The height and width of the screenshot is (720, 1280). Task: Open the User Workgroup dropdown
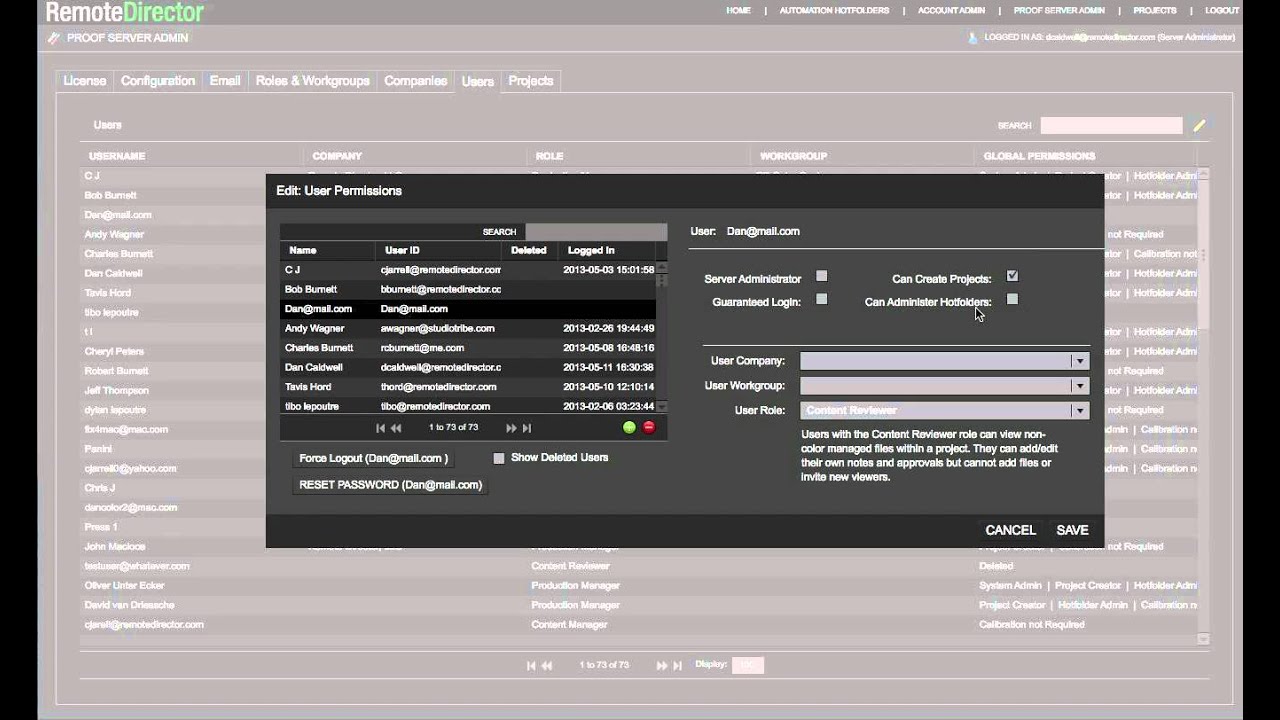pos(944,385)
